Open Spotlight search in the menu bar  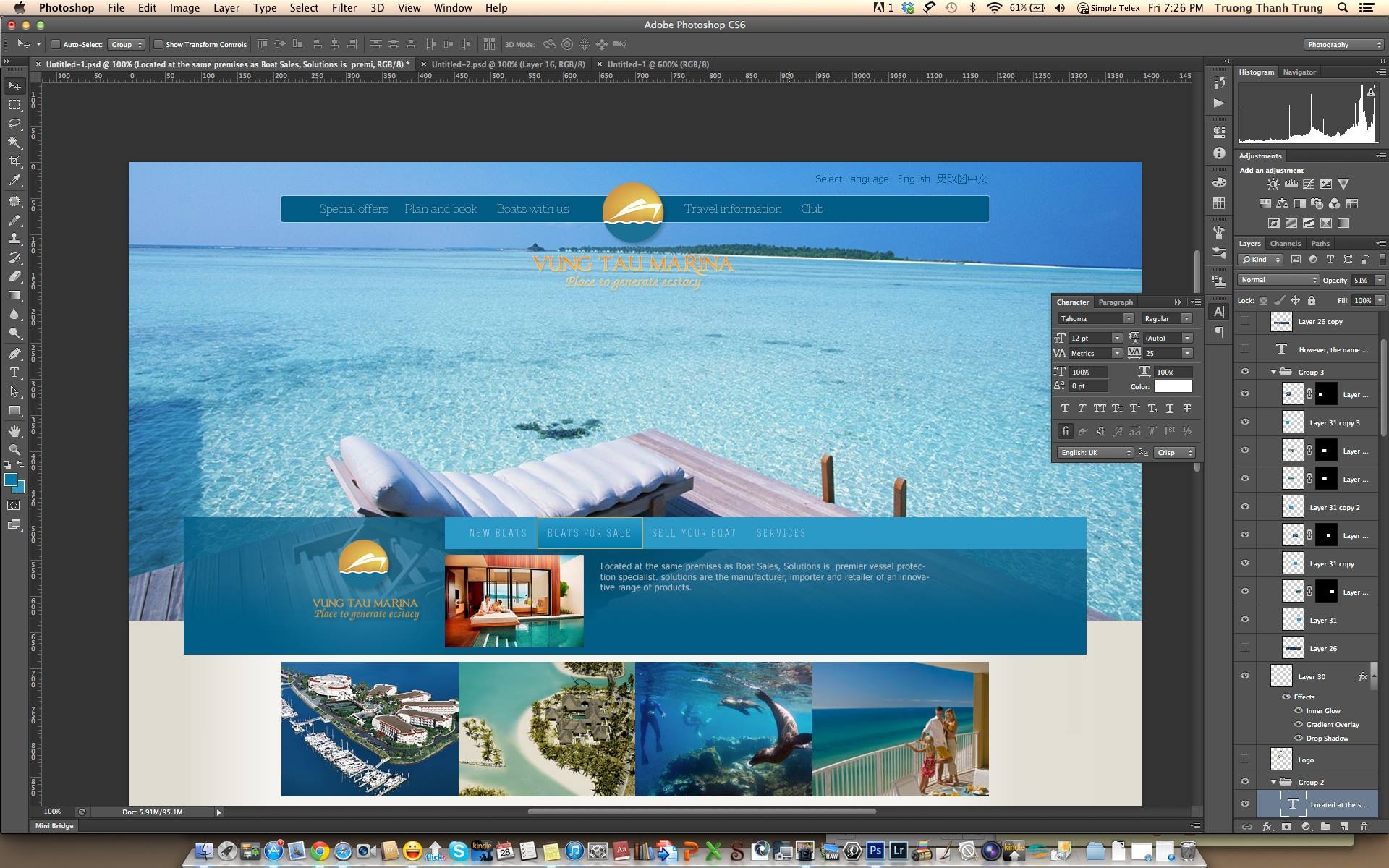pyautogui.click(x=1343, y=8)
